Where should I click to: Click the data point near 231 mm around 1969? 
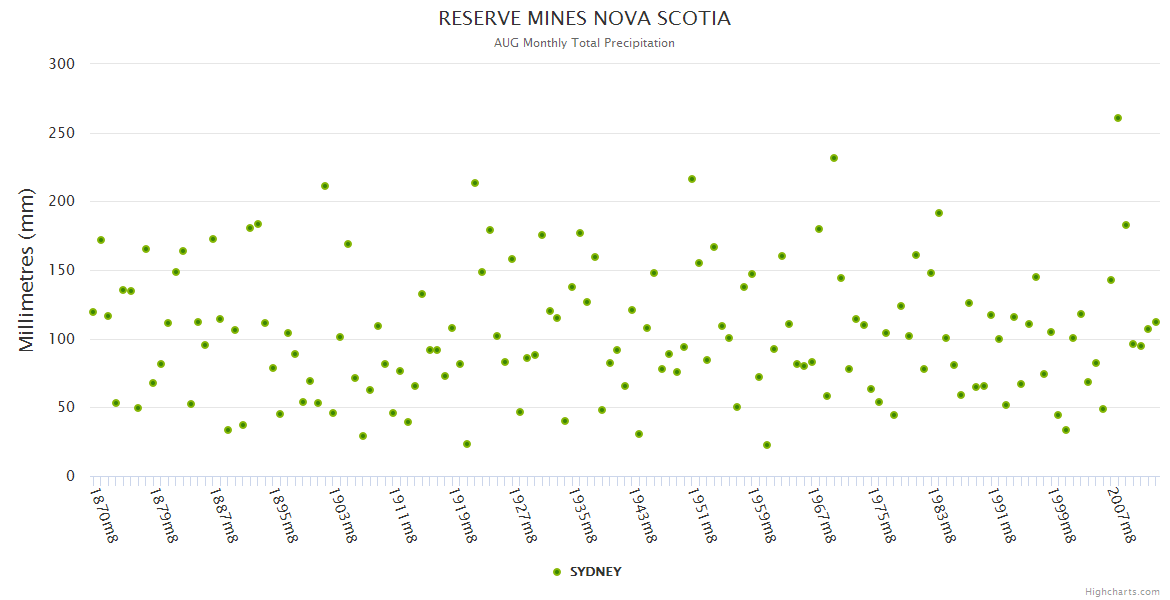point(834,158)
